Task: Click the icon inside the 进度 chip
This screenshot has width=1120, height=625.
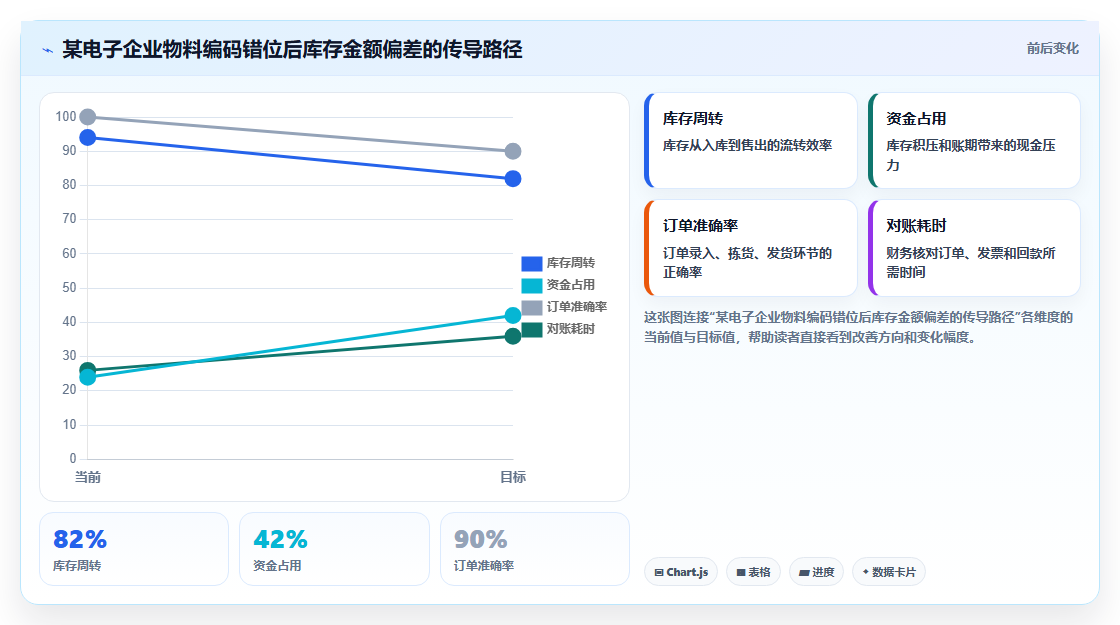Action: [x=804, y=573]
